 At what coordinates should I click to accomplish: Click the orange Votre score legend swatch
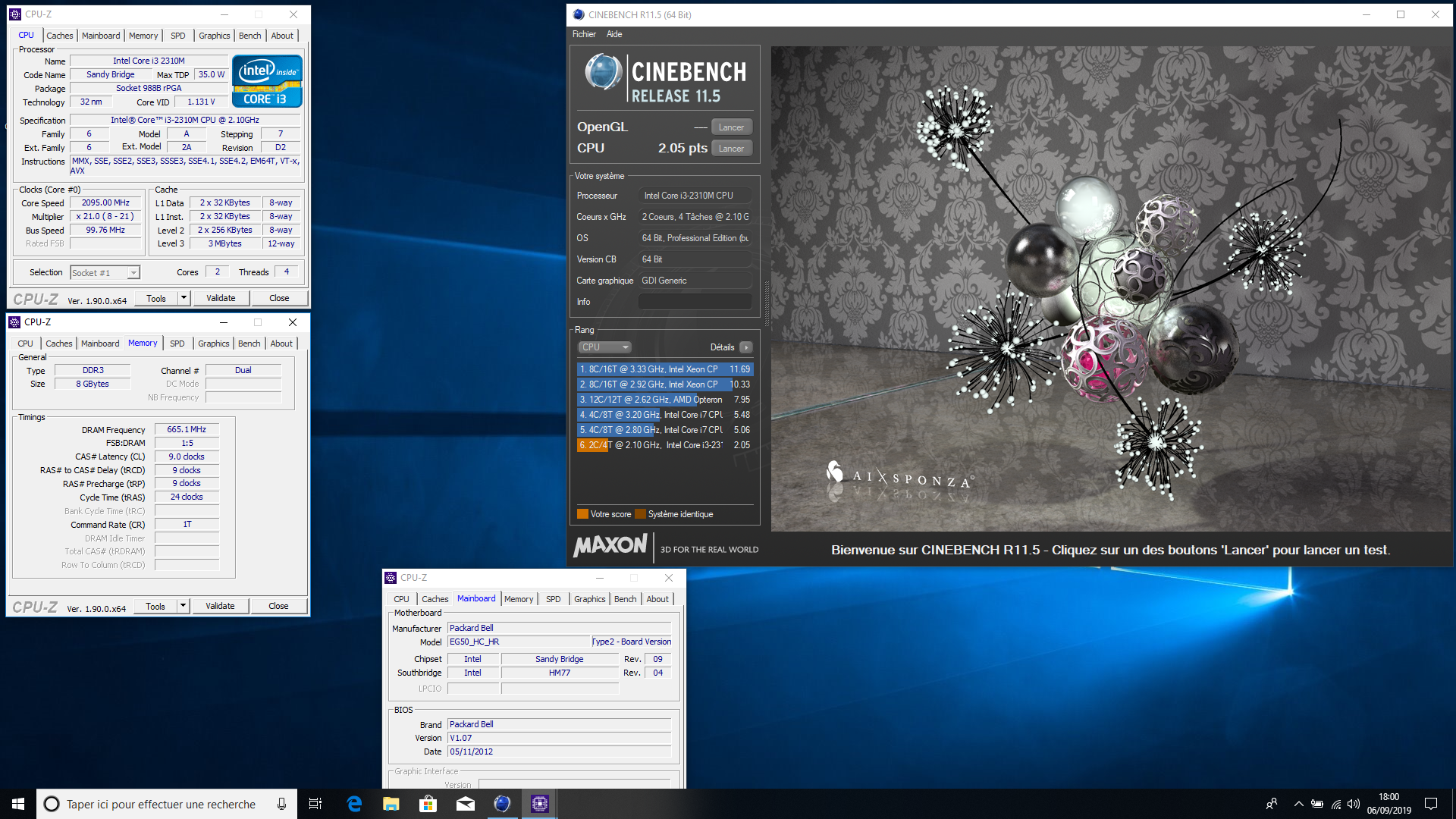(x=582, y=514)
